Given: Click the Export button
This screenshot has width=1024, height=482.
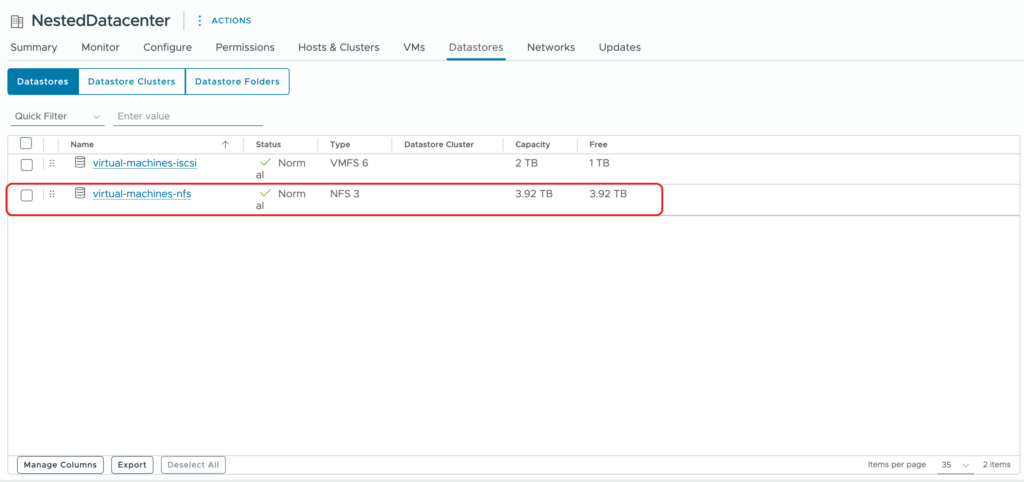Looking at the screenshot, I should (131, 465).
